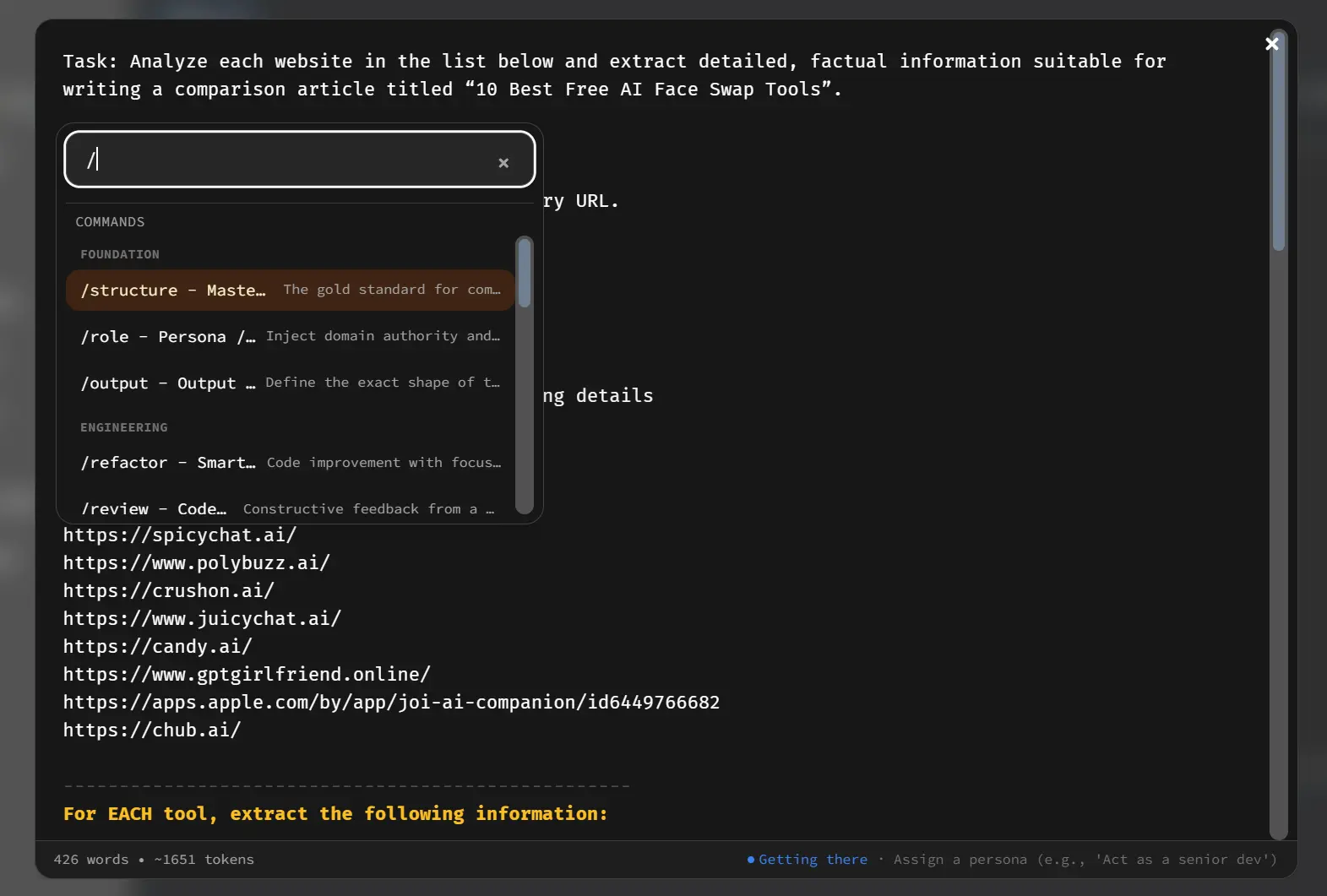Image resolution: width=1327 pixels, height=896 pixels.
Task: Click the 'Task: Analyze each website' text
Action: 614,75
